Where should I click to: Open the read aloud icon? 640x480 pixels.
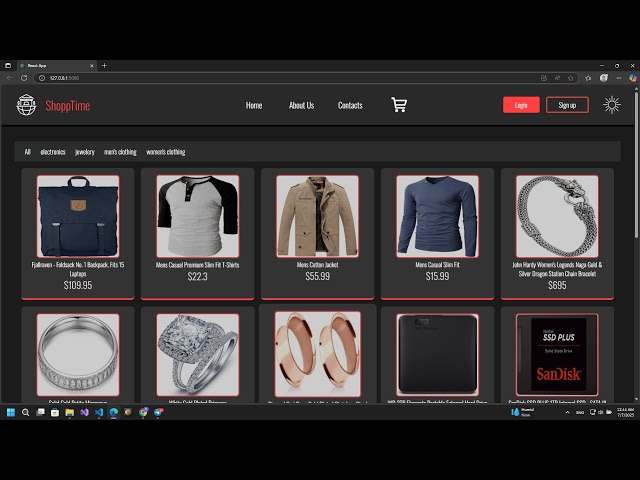coord(557,78)
